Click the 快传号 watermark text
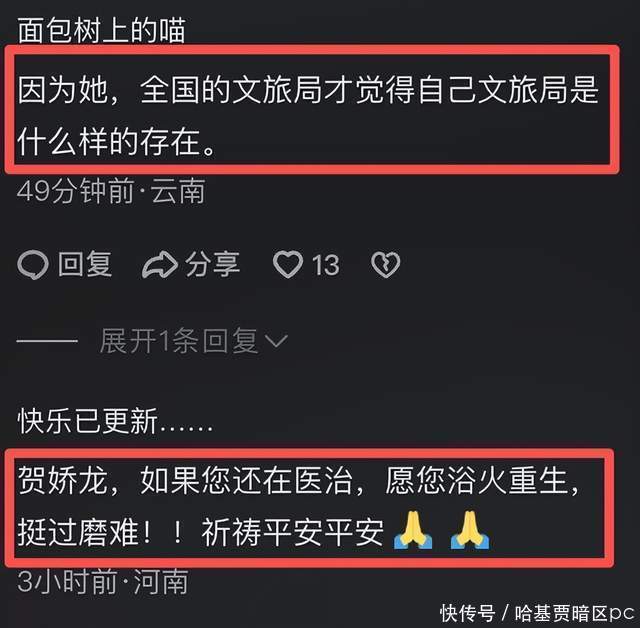 tap(468, 613)
